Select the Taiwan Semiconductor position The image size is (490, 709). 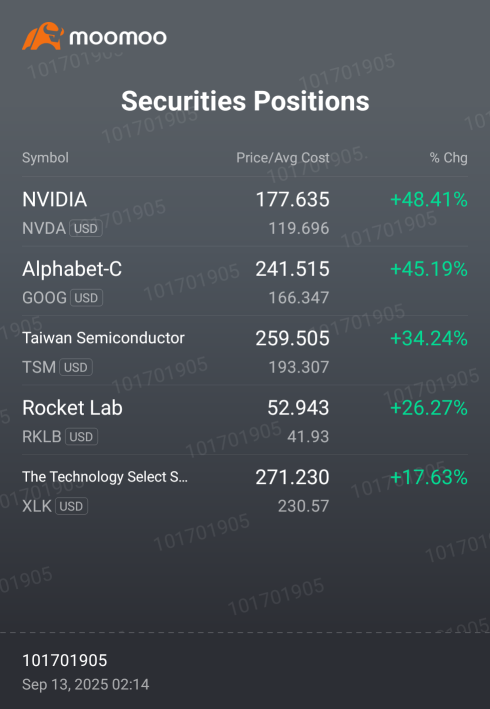tap(245, 350)
